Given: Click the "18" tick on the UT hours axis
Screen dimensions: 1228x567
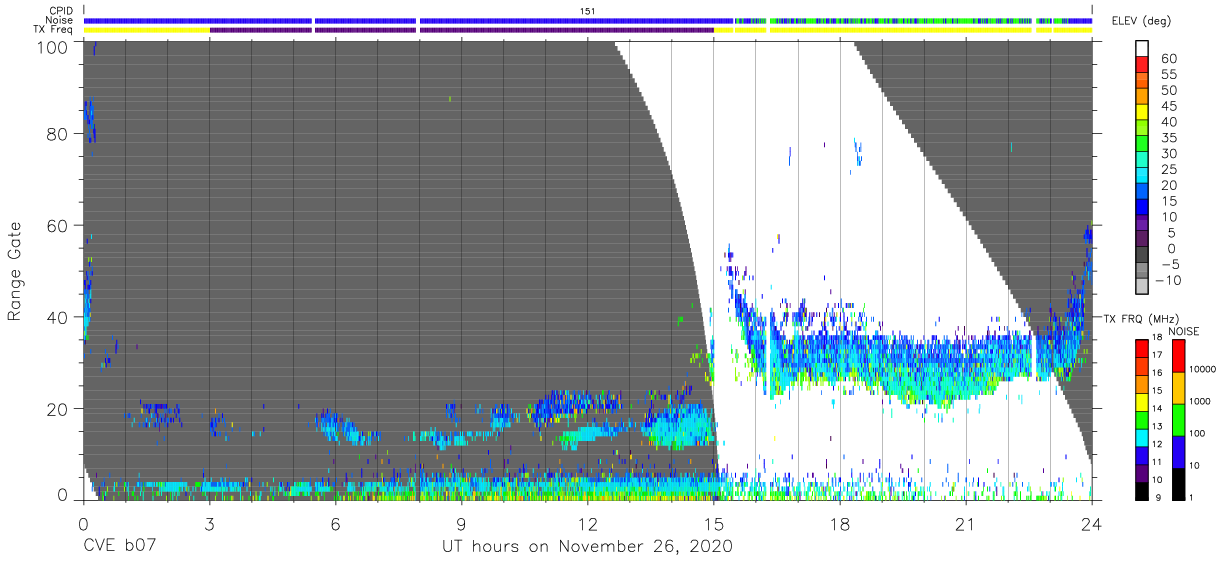Looking at the screenshot, I should point(840,524).
